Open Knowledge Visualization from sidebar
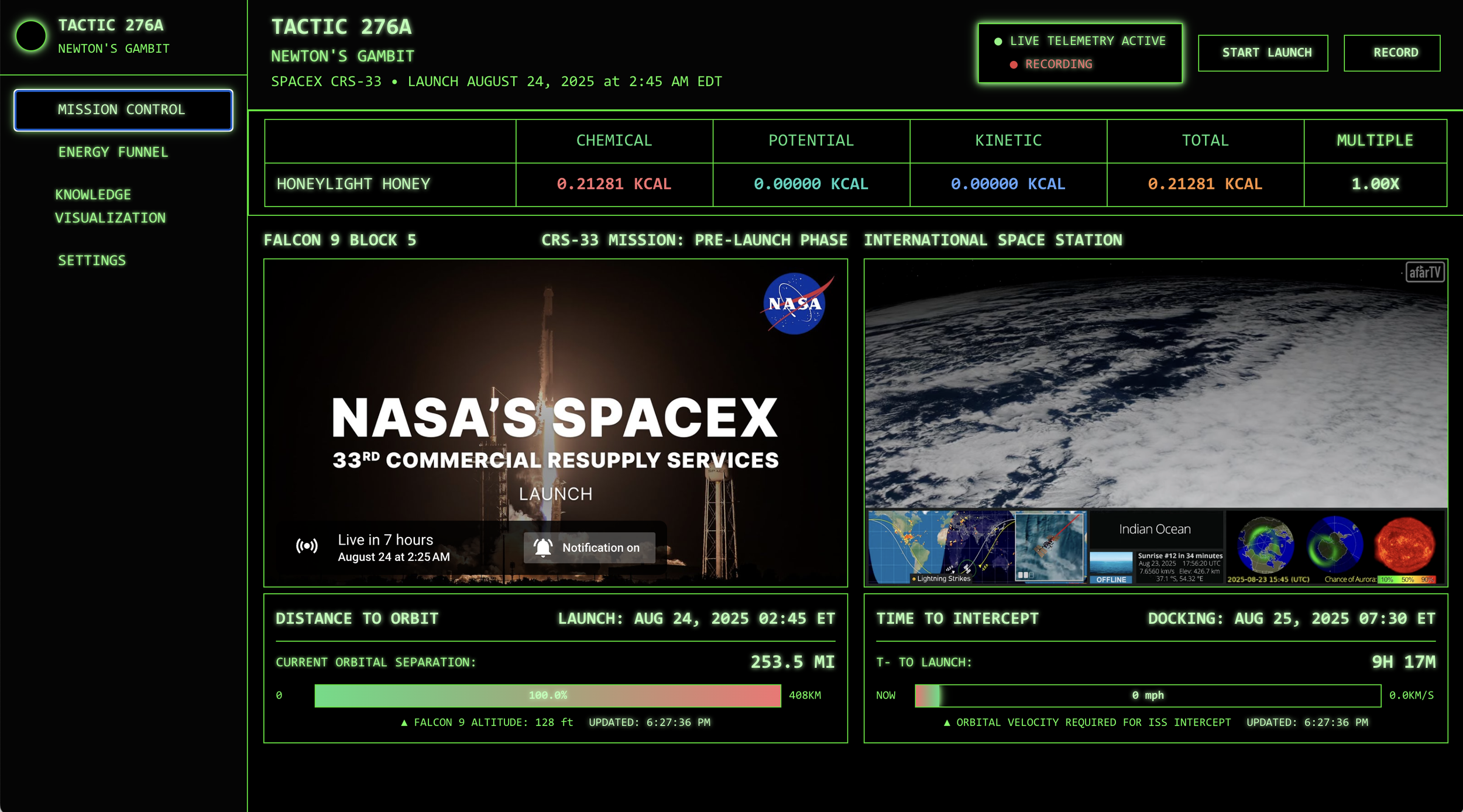This screenshot has height=812, width=1463. click(110, 206)
